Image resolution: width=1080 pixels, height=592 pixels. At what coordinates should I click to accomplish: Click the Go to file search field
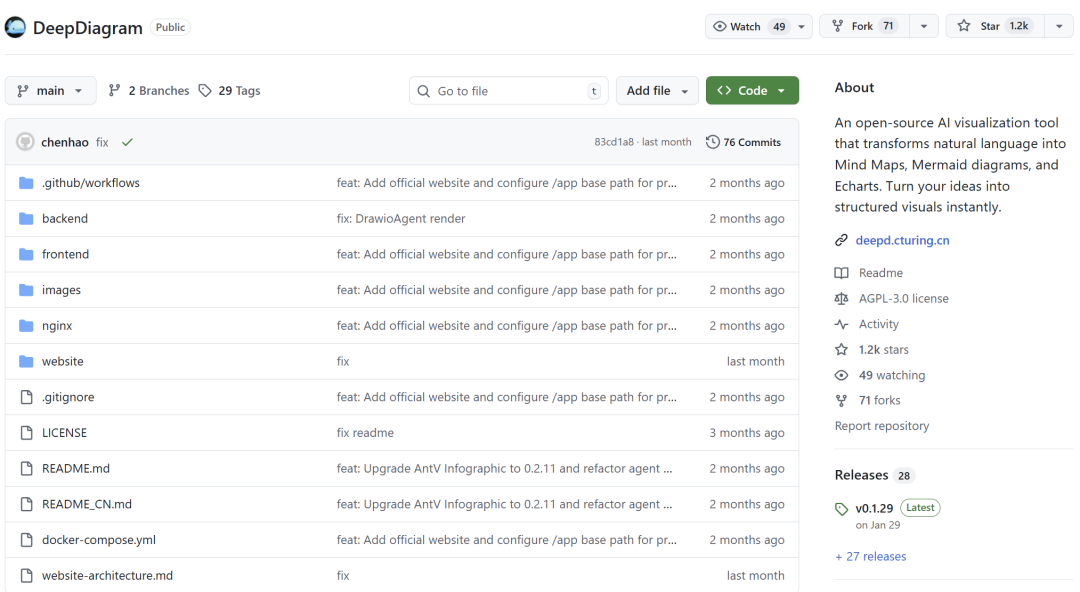click(x=508, y=91)
